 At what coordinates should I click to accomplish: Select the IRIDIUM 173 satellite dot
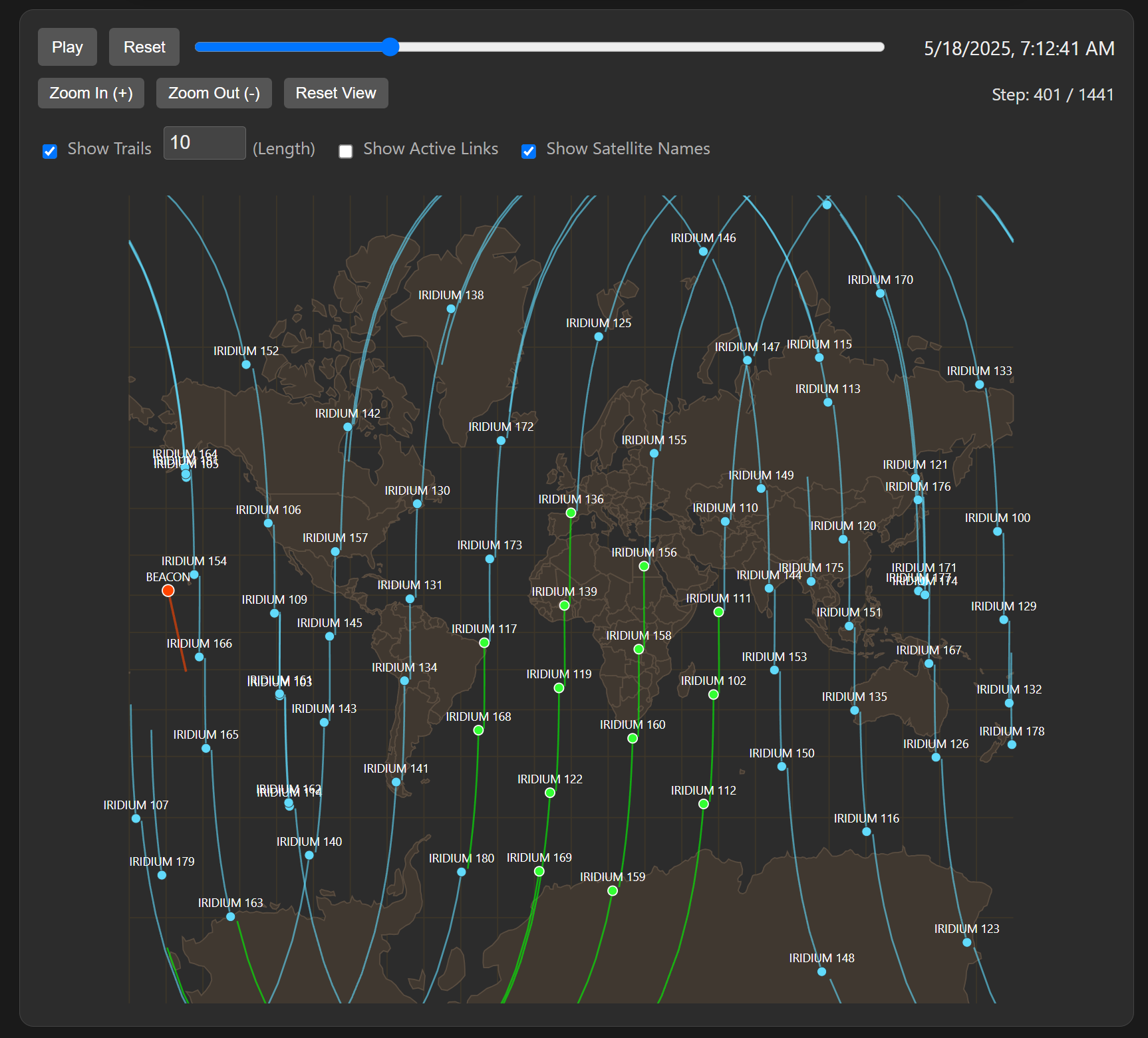pyautogui.click(x=490, y=559)
